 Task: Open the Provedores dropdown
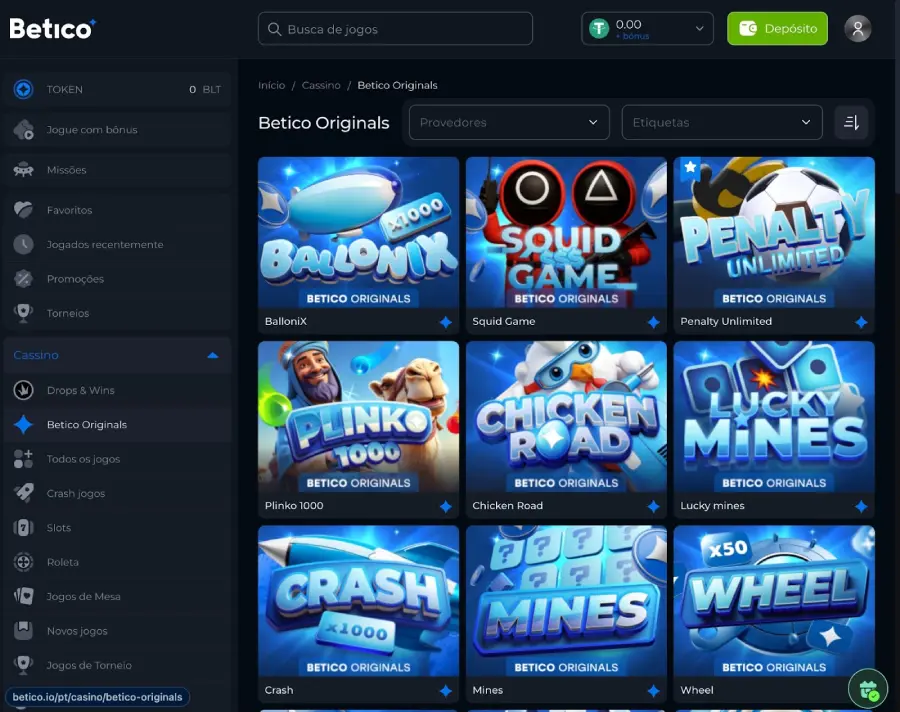tap(509, 122)
